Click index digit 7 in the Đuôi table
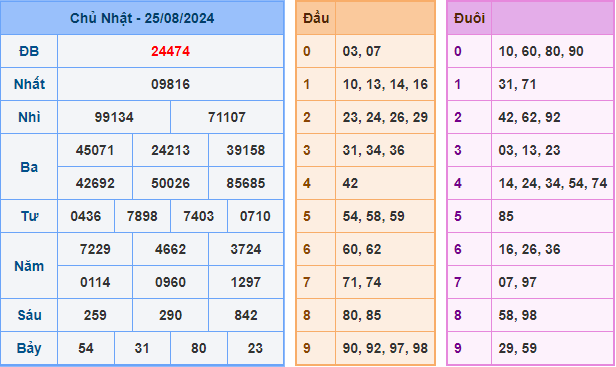616x367 pixels. click(458, 282)
